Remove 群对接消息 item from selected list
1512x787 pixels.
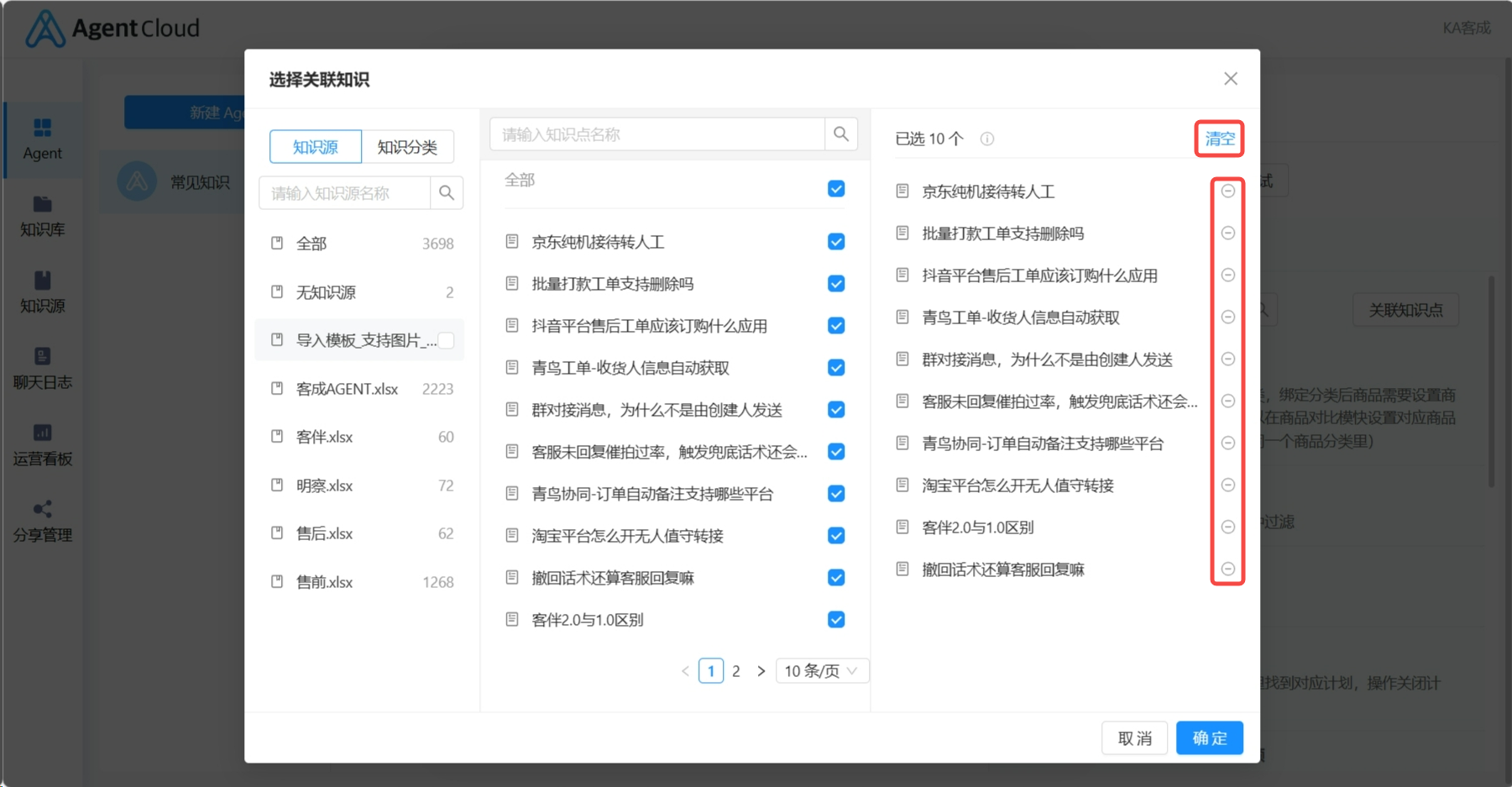pos(1227,359)
